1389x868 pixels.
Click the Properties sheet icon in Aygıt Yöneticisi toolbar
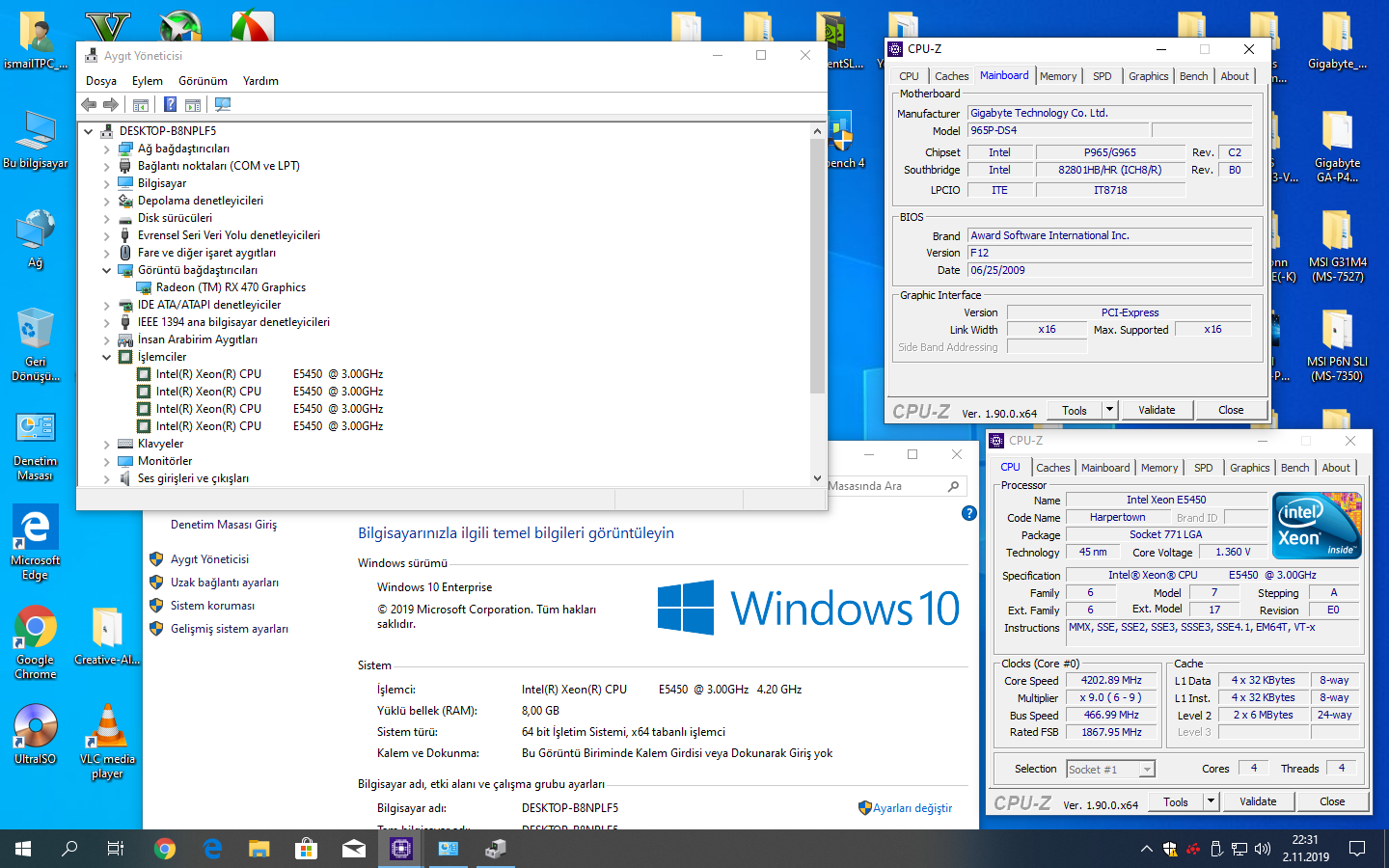pos(193,104)
